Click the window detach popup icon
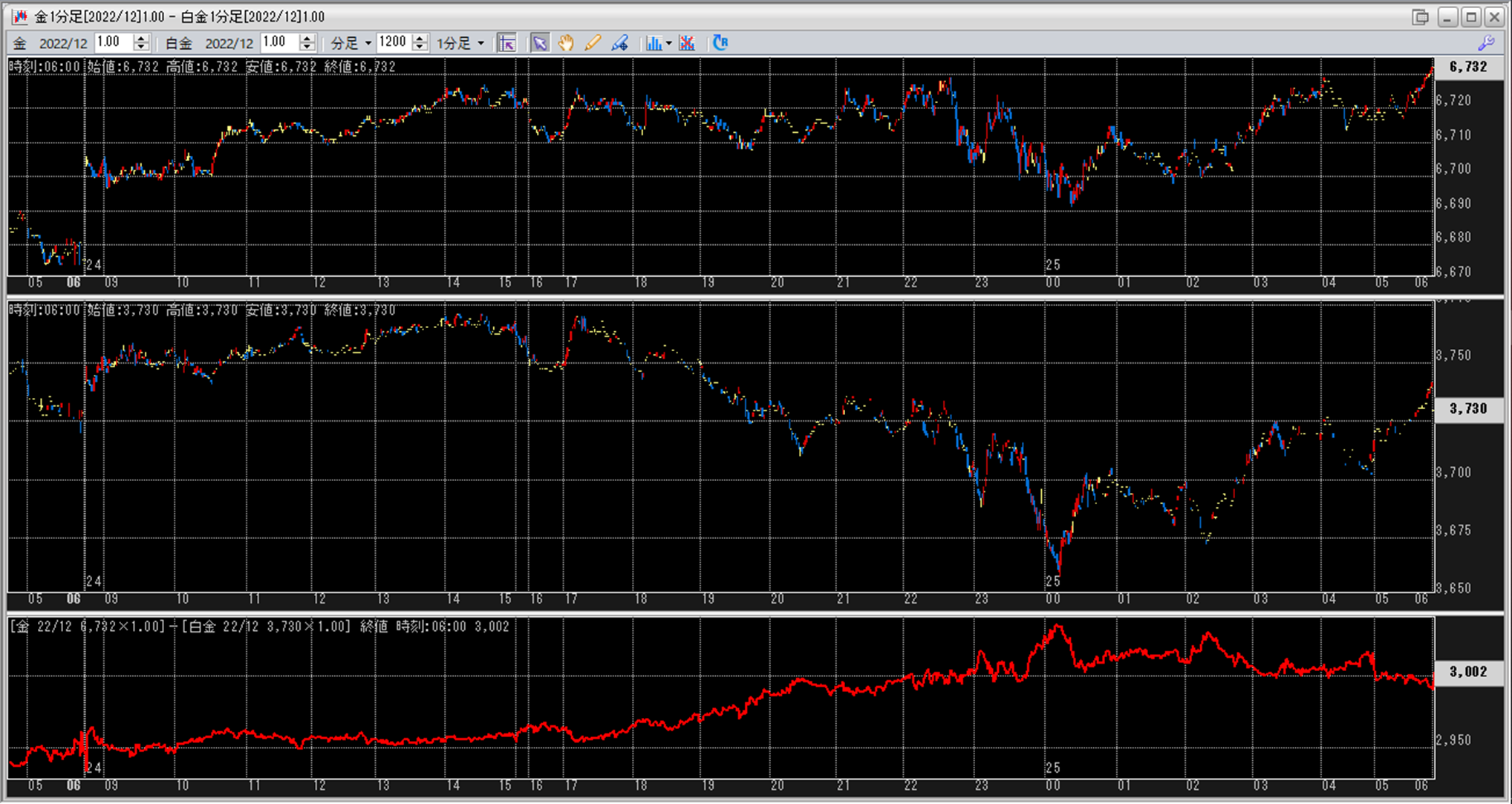 1420,16
